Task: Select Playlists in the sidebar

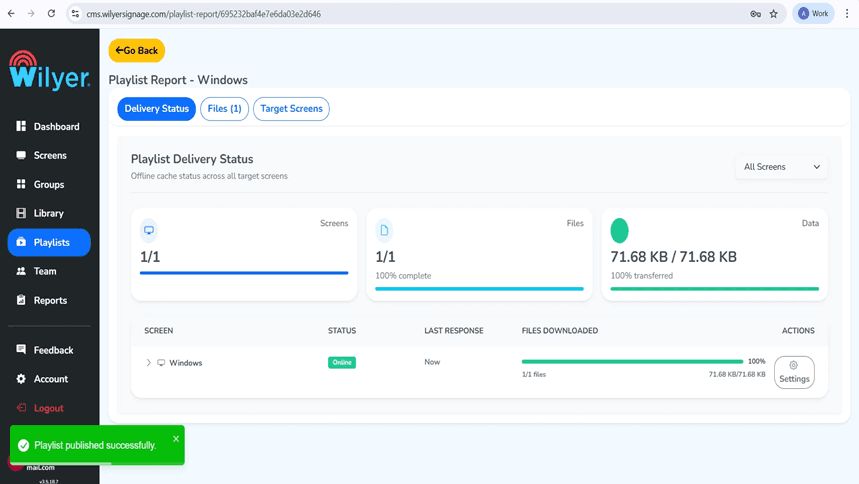Action: pos(49,242)
